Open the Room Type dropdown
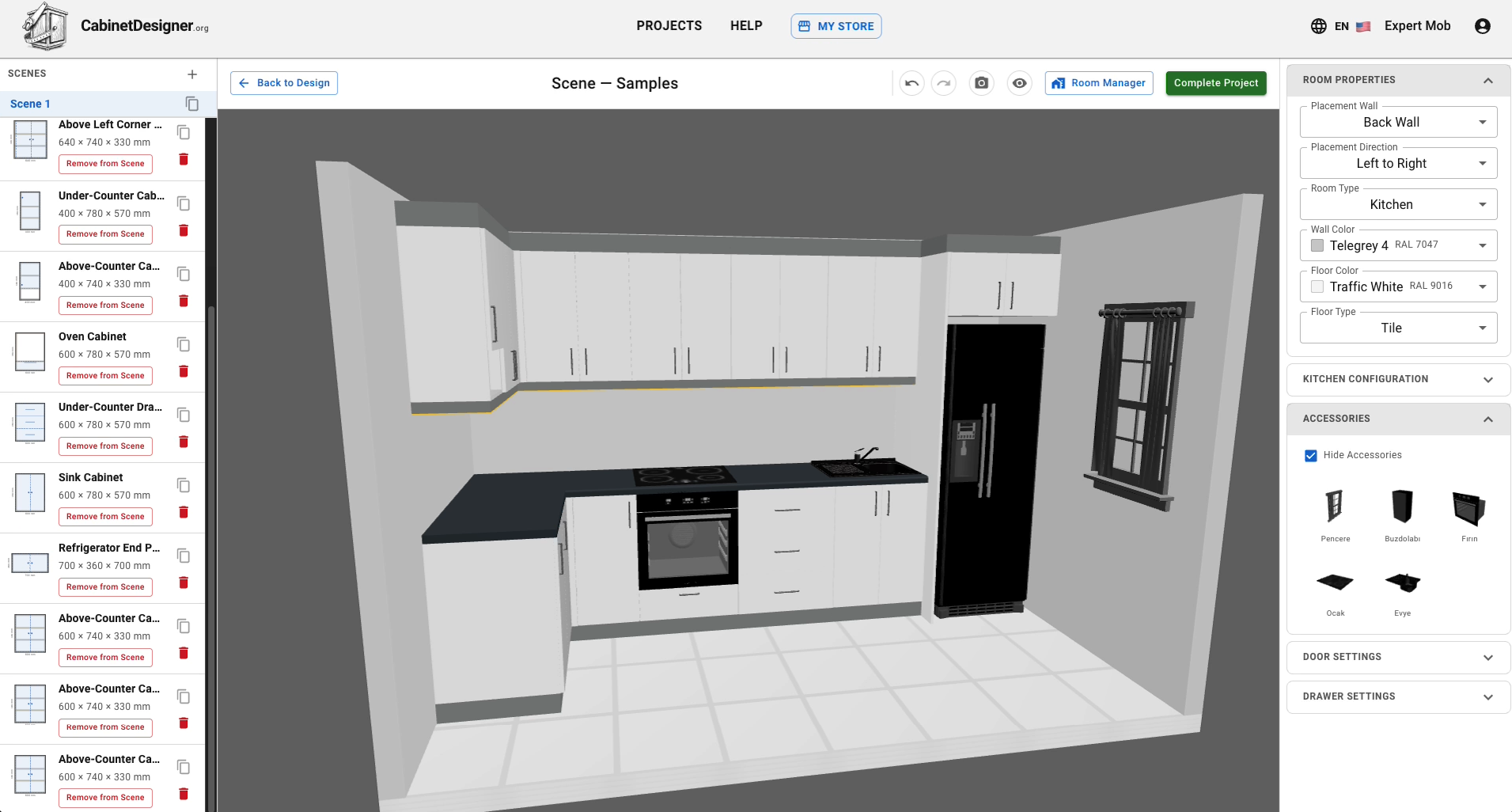This screenshot has height=812, width=1512. [1398, 204]
